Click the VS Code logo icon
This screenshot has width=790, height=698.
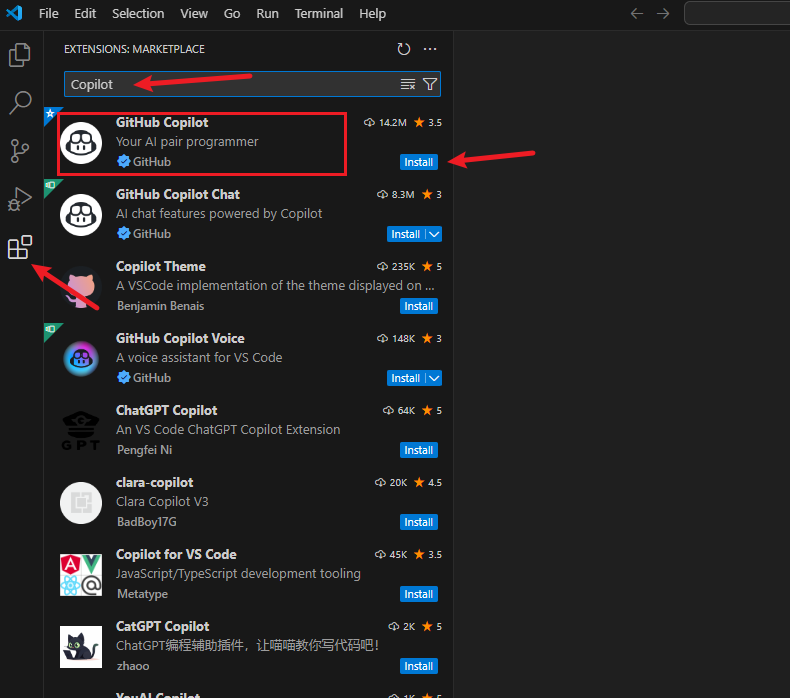(14, 13)
